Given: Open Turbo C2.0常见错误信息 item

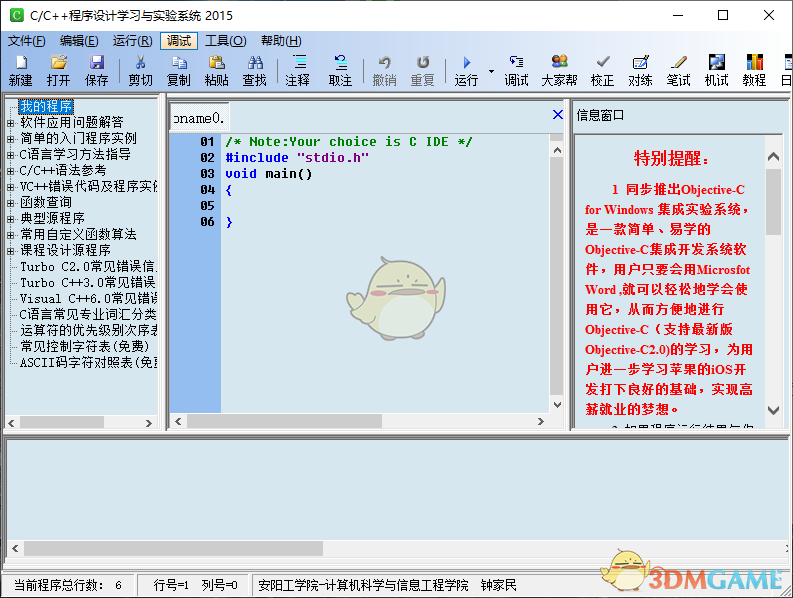Looking at the screenshot, I should click(x=88, y=267).
